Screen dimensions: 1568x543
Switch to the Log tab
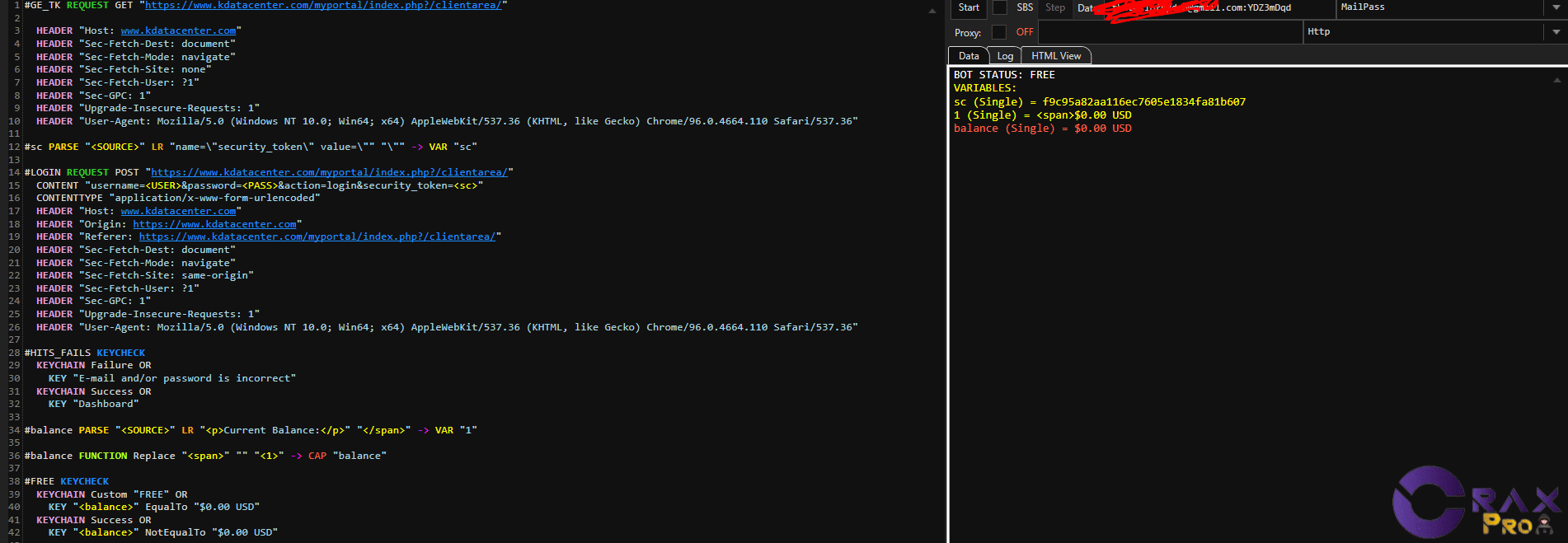pos(1005,56)
